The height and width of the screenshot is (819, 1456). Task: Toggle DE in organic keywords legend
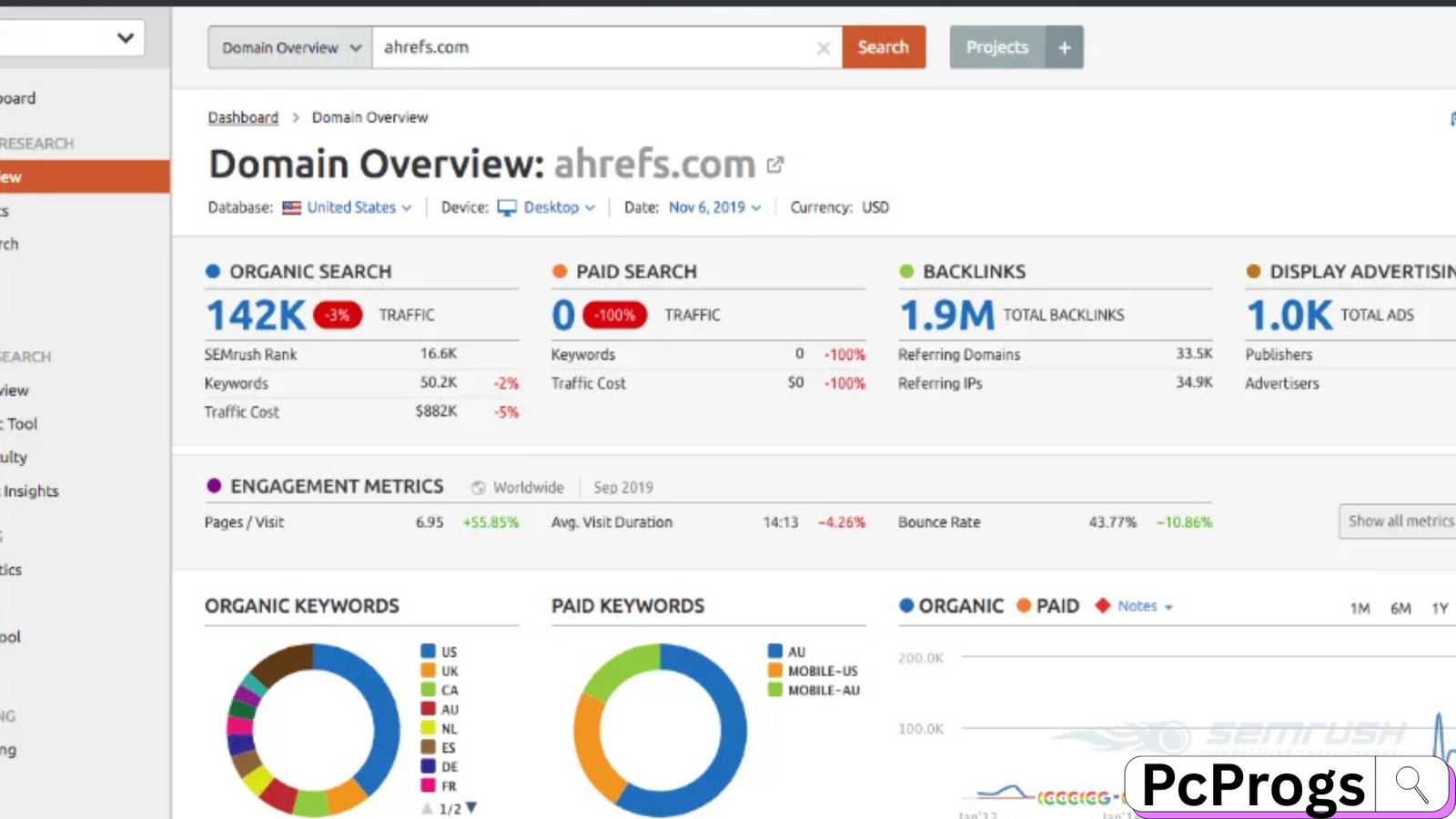click(x=440, y=766)
